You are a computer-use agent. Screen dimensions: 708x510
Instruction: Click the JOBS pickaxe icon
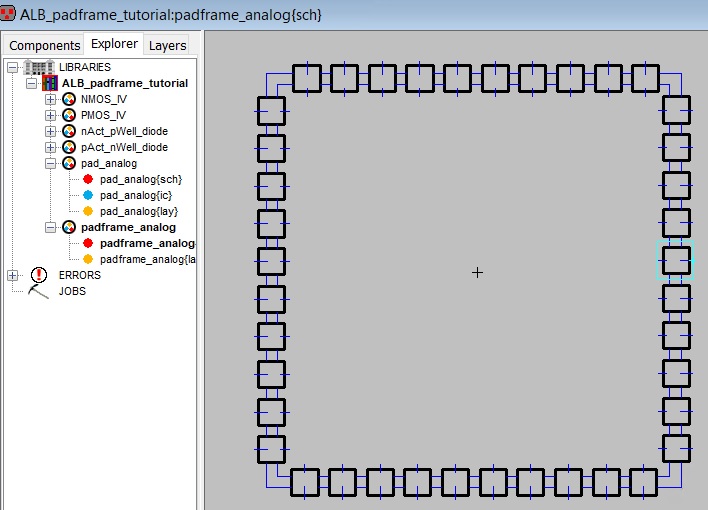(39, 291)
